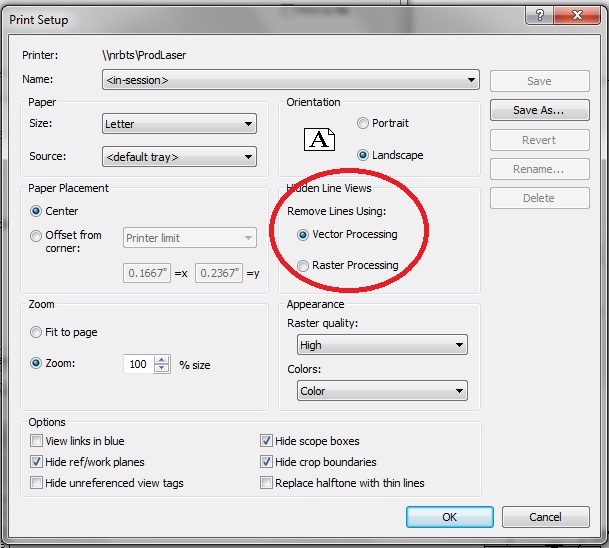The image size is (609, 548).
Task: Click the Cancel button
Action: tap(546, 517)
